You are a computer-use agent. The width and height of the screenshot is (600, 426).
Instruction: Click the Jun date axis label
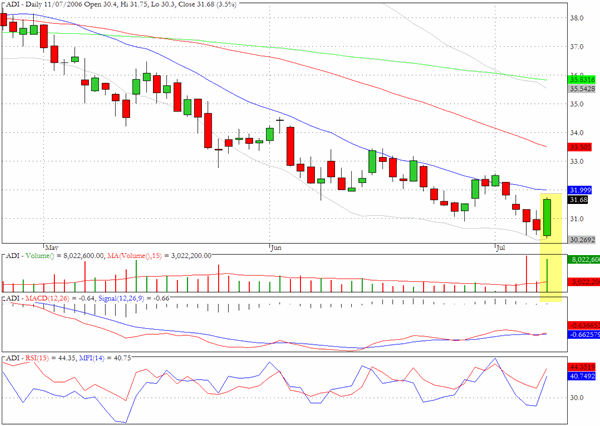click(276, 248)
